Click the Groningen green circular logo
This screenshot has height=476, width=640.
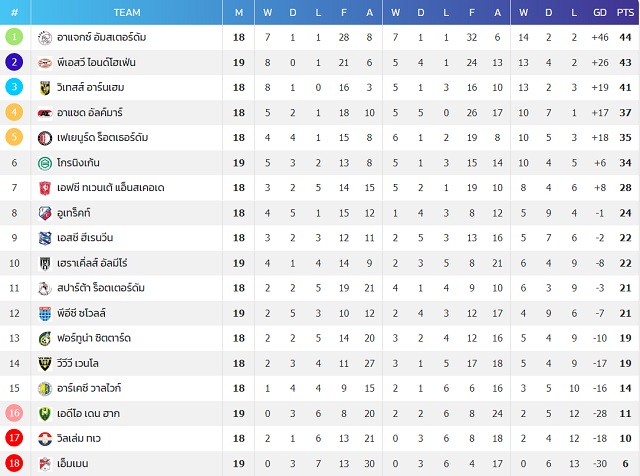point(44,163)
